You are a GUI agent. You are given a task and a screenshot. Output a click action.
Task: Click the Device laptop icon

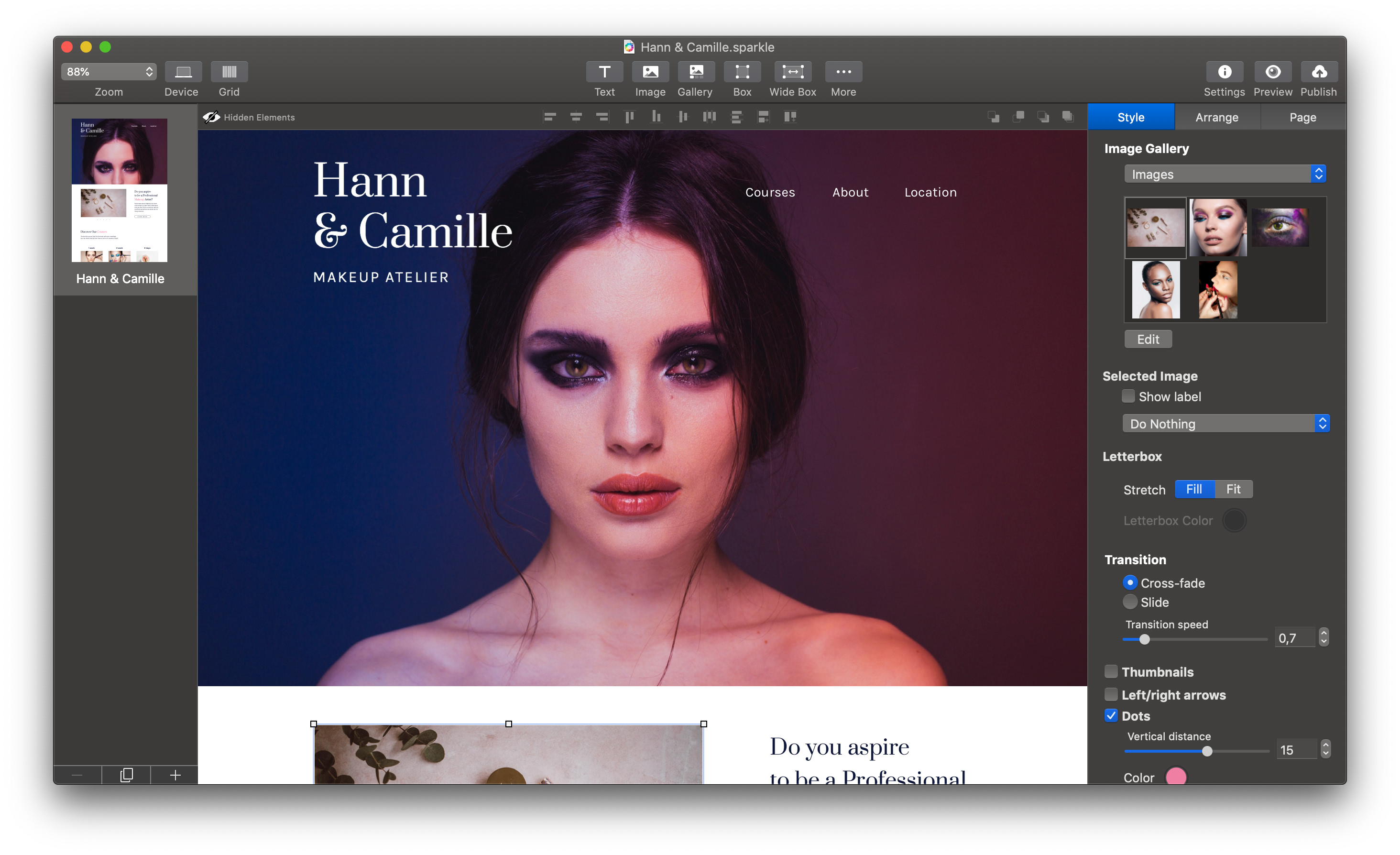183,72
